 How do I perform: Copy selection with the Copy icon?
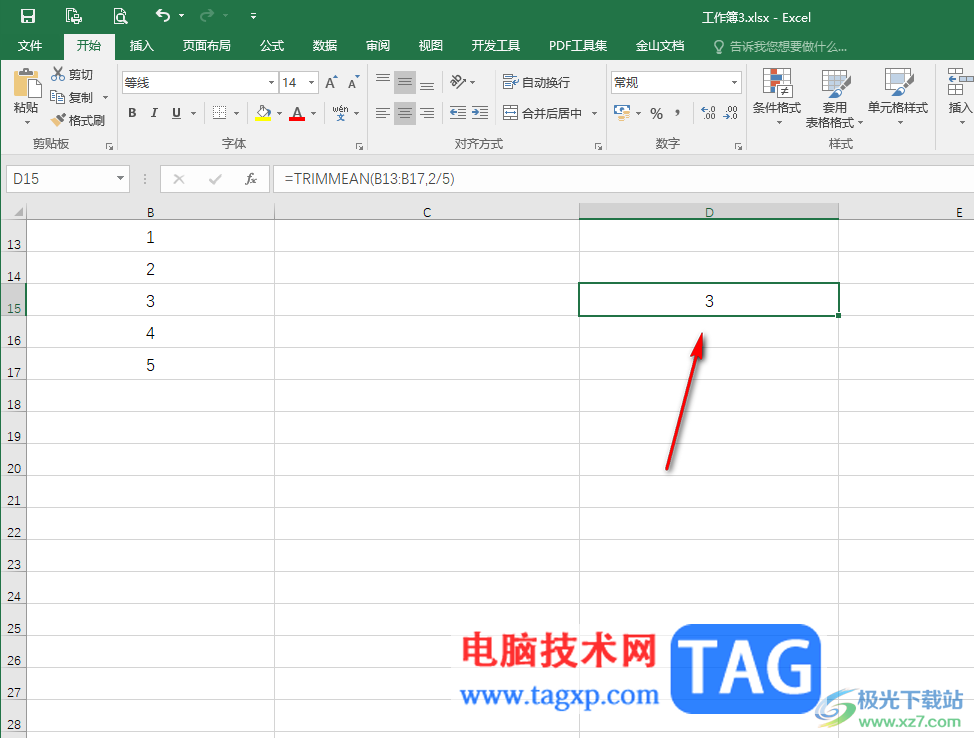[x=57, y=97]
